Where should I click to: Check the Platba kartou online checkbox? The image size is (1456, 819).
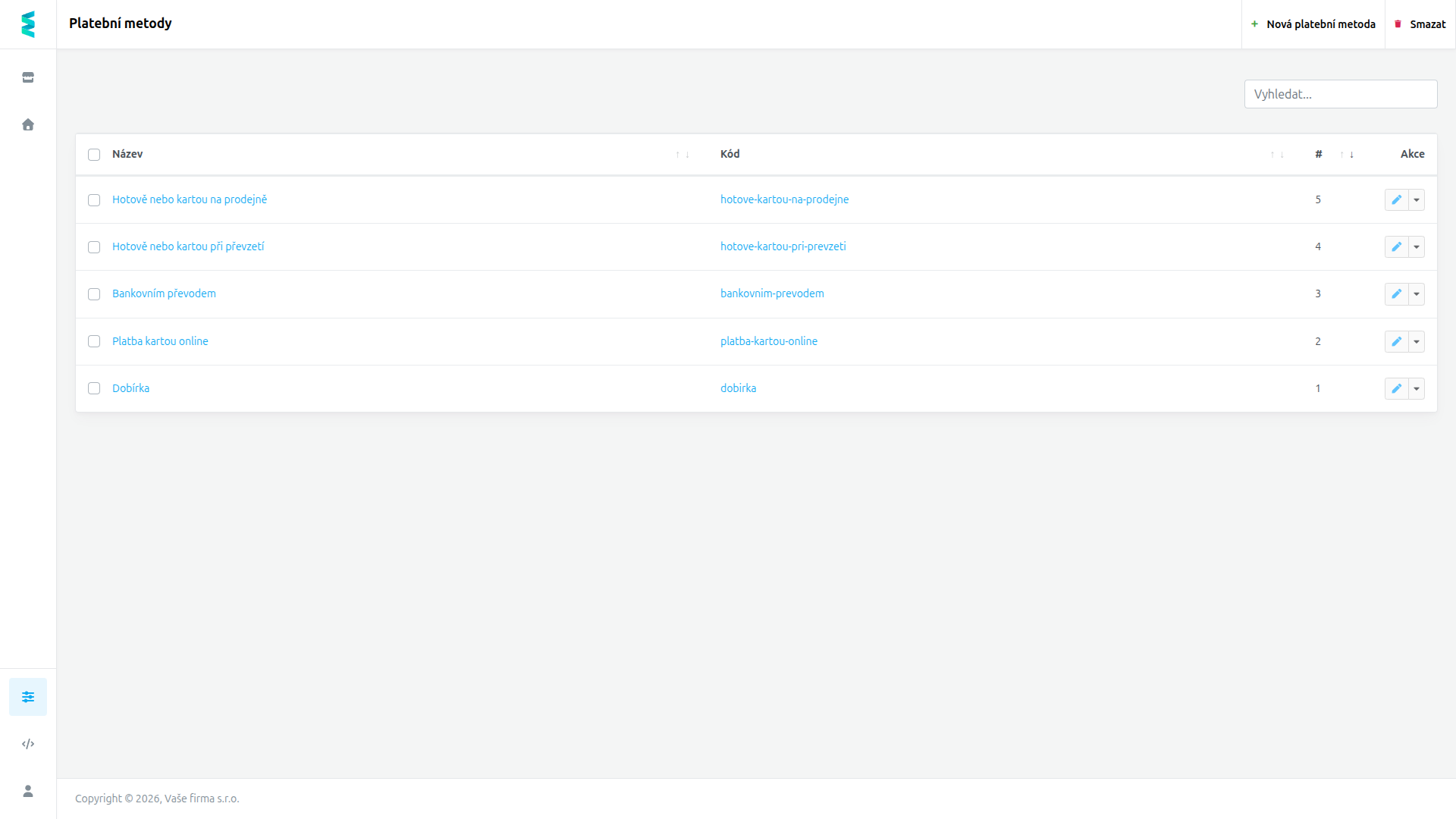coord(94,341)
